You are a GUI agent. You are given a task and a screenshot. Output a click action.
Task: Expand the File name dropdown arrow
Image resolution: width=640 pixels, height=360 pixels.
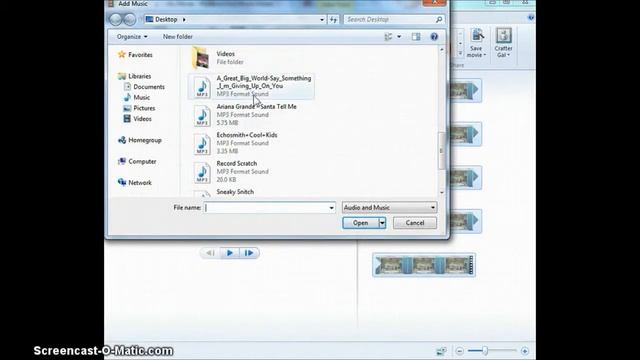click(331, 207)
